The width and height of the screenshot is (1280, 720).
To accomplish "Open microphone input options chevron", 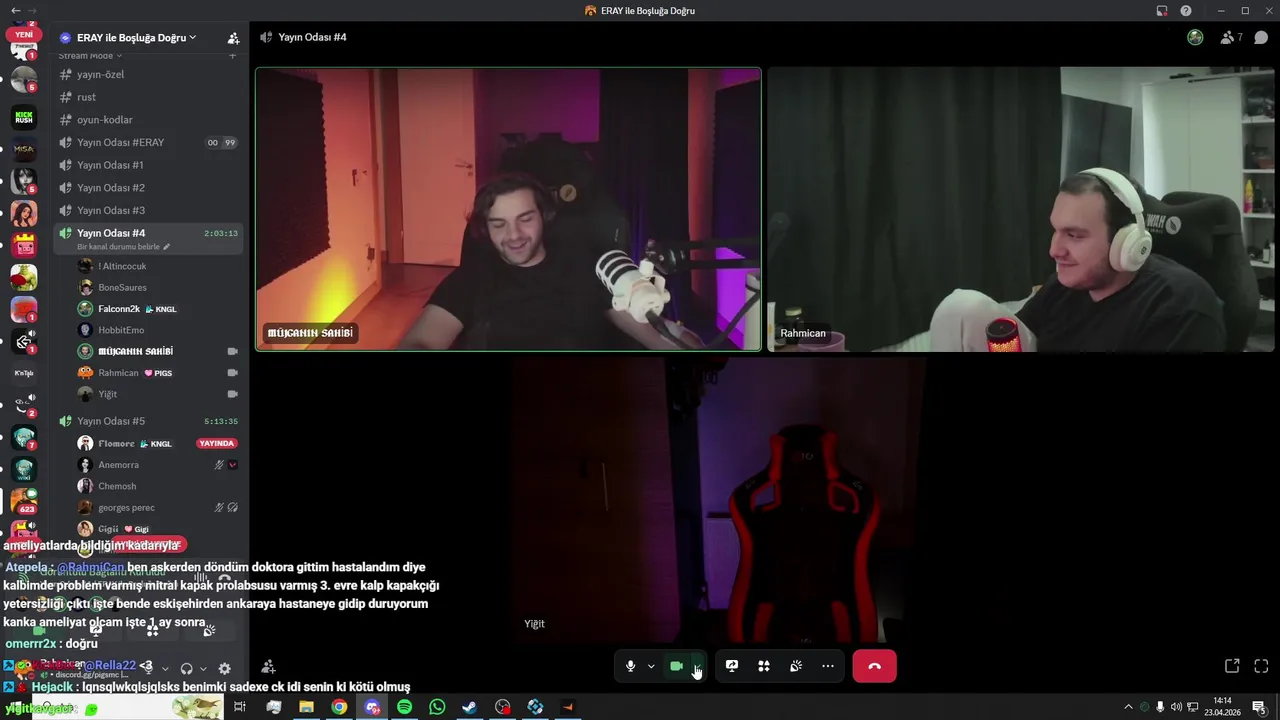I will tap(651, 666).
